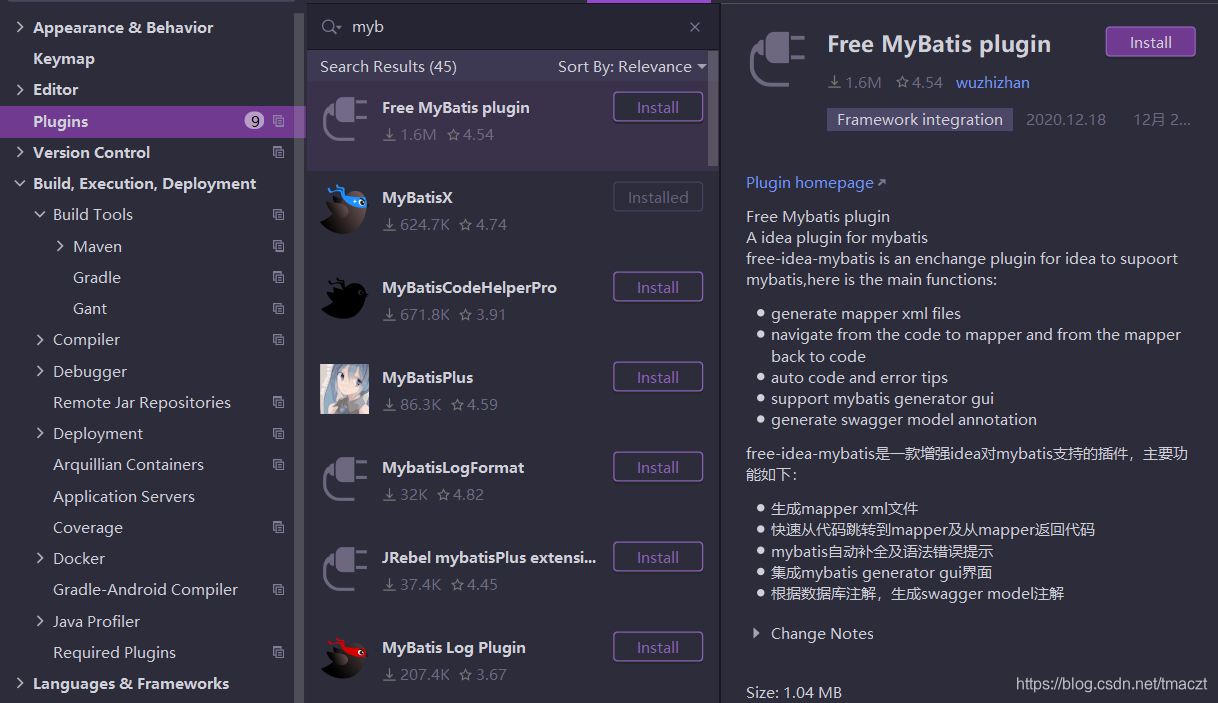Expand the Java Profiler node
This screenshot has width=1218, height=703.
tap(40, 621)
